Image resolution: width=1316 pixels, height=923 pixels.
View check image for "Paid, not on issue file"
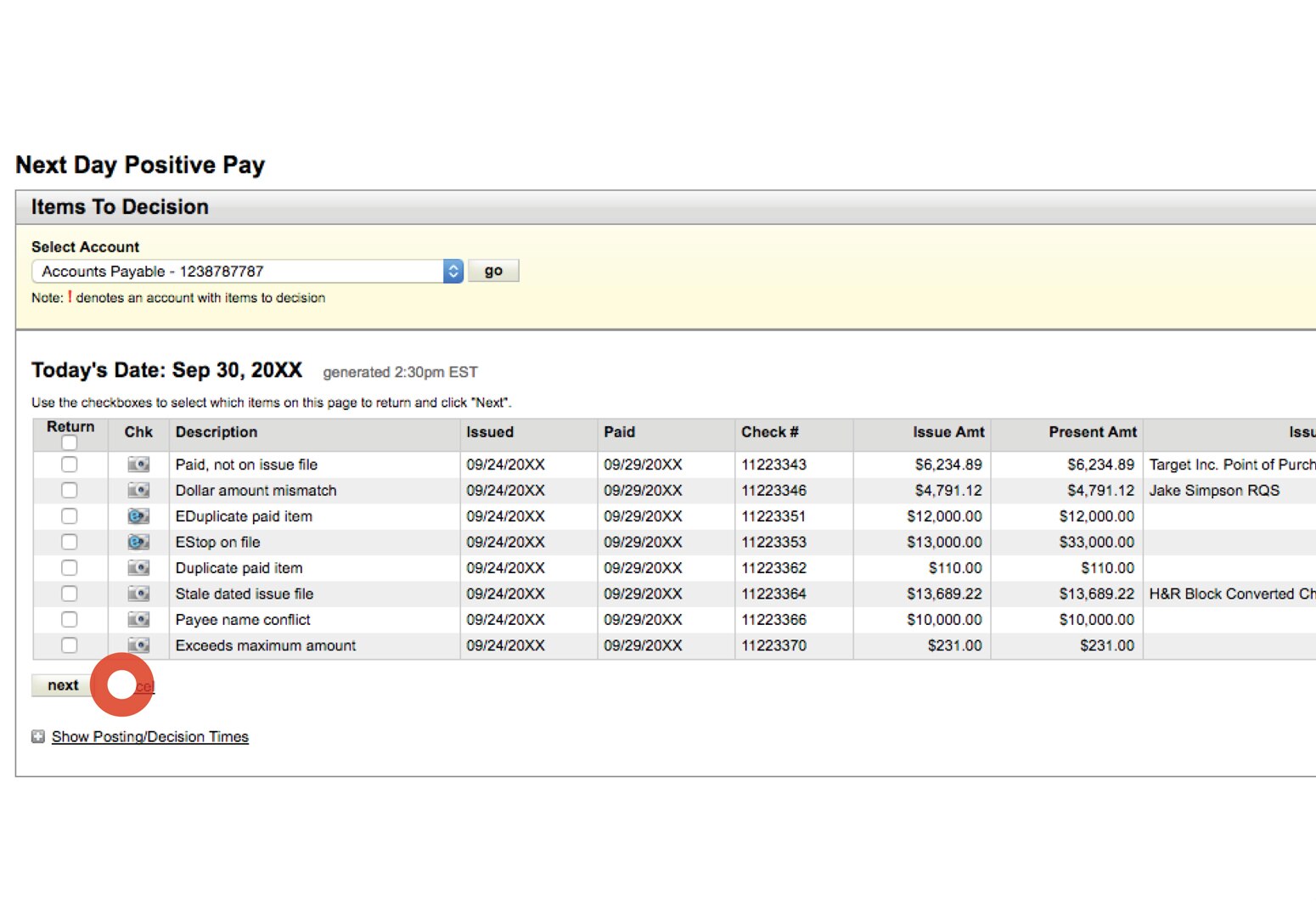[x=138, y=464]
